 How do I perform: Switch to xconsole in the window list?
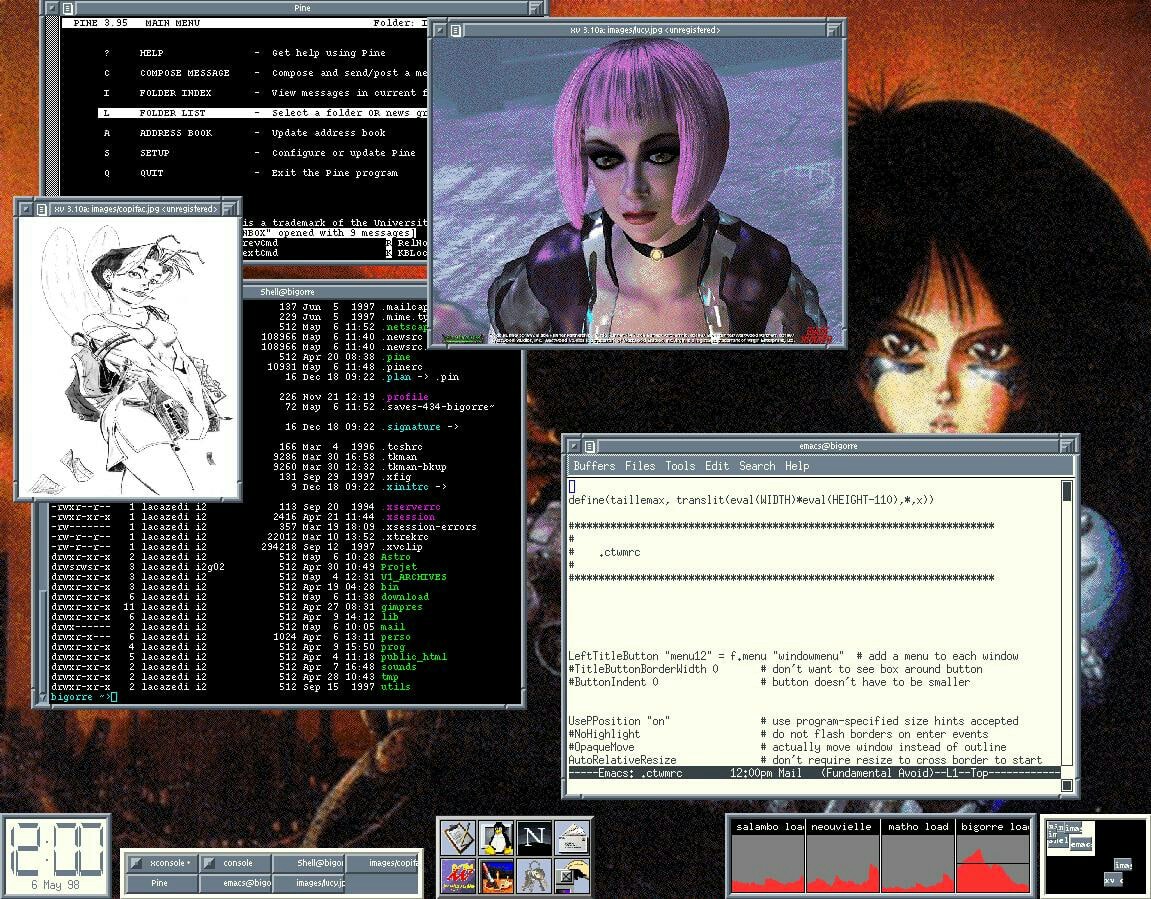coord(160,863)
